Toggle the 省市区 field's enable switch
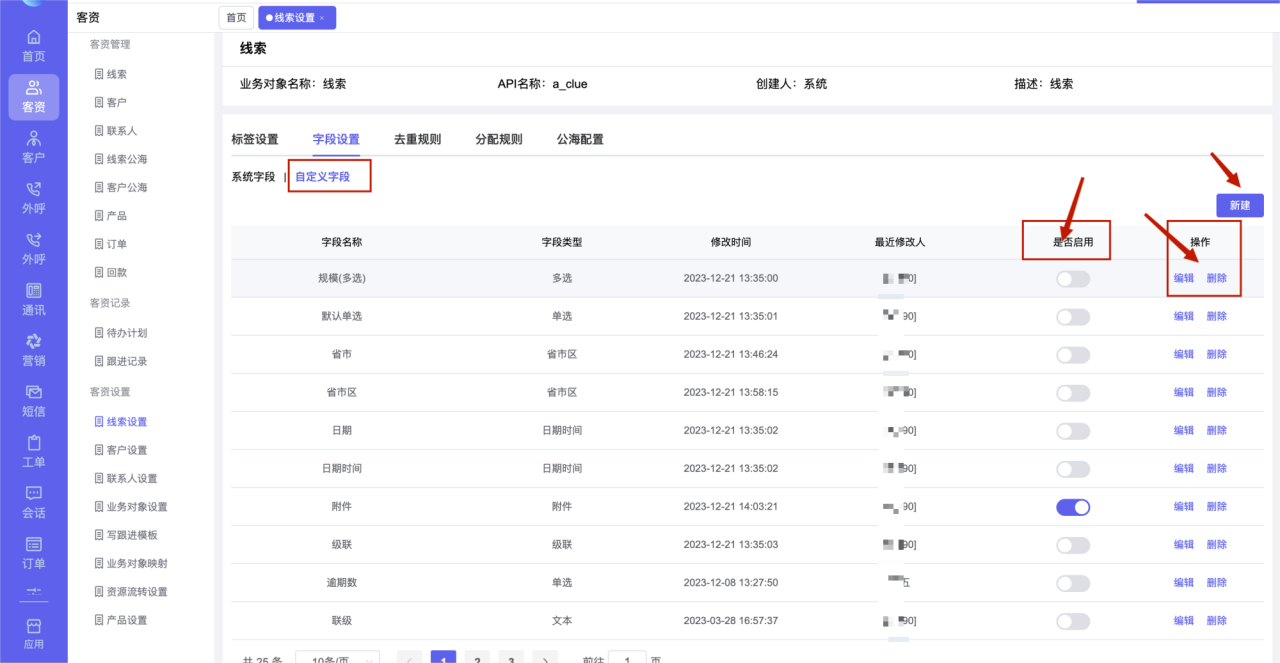1280x663 pixels. pyautogui.click(x=1073, y=393)
